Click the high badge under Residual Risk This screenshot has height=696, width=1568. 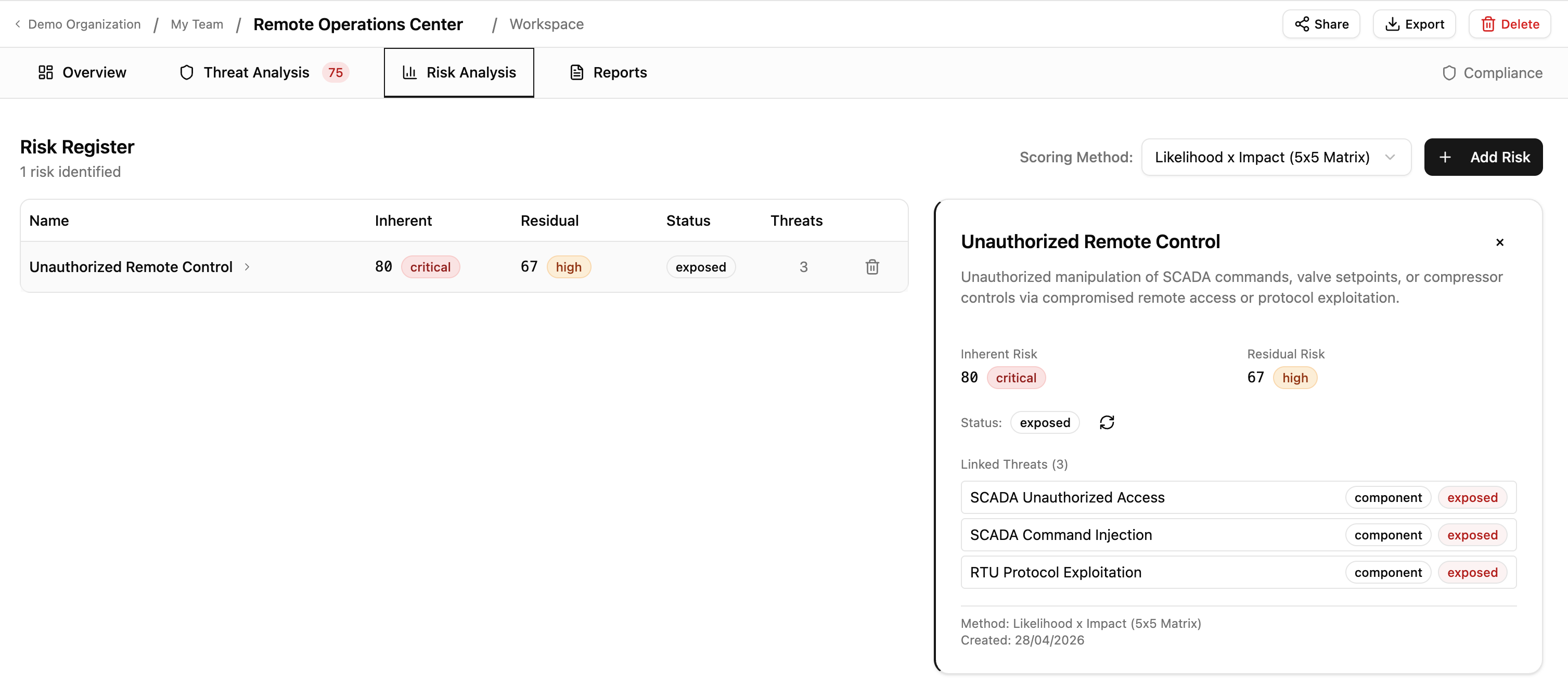point(1295,377)
